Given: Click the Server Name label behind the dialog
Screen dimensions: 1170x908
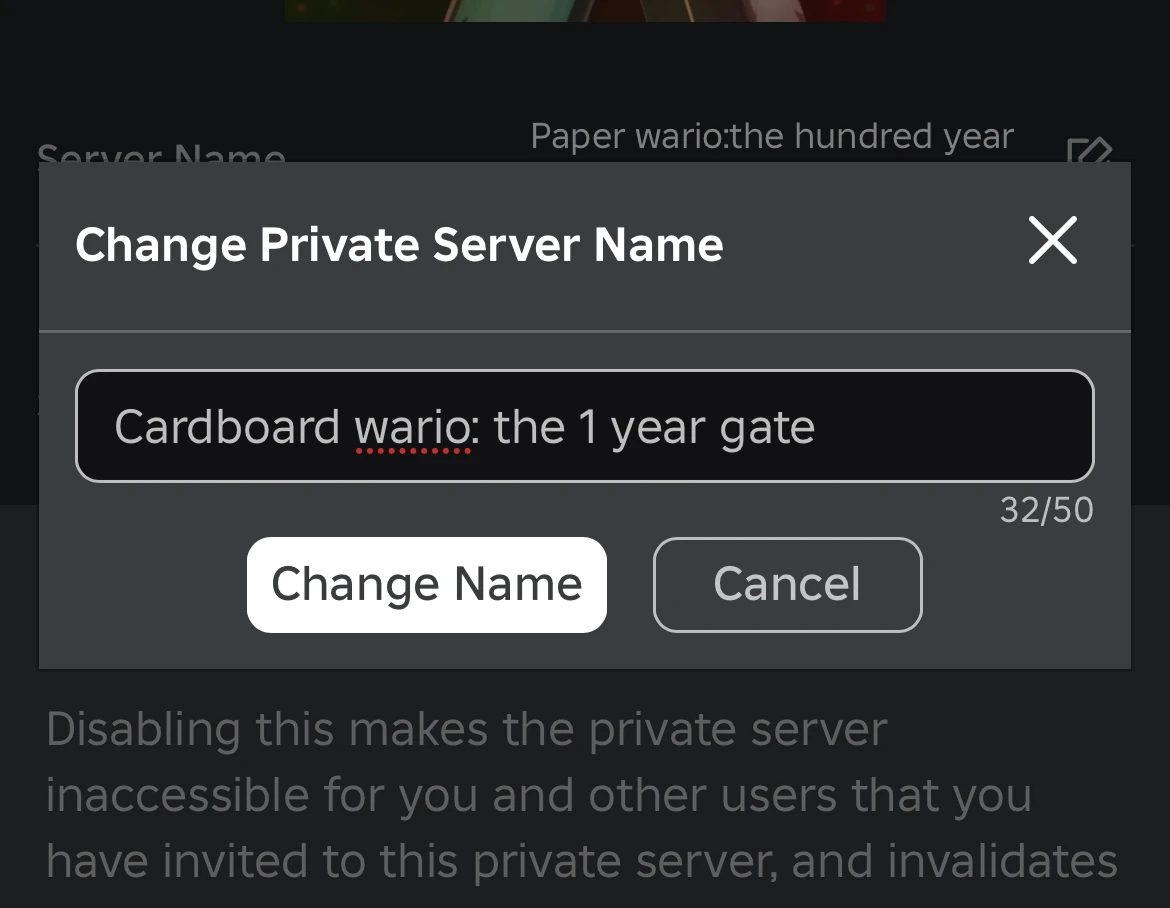Looking at the screenshot, I should (x=162, y=153).
